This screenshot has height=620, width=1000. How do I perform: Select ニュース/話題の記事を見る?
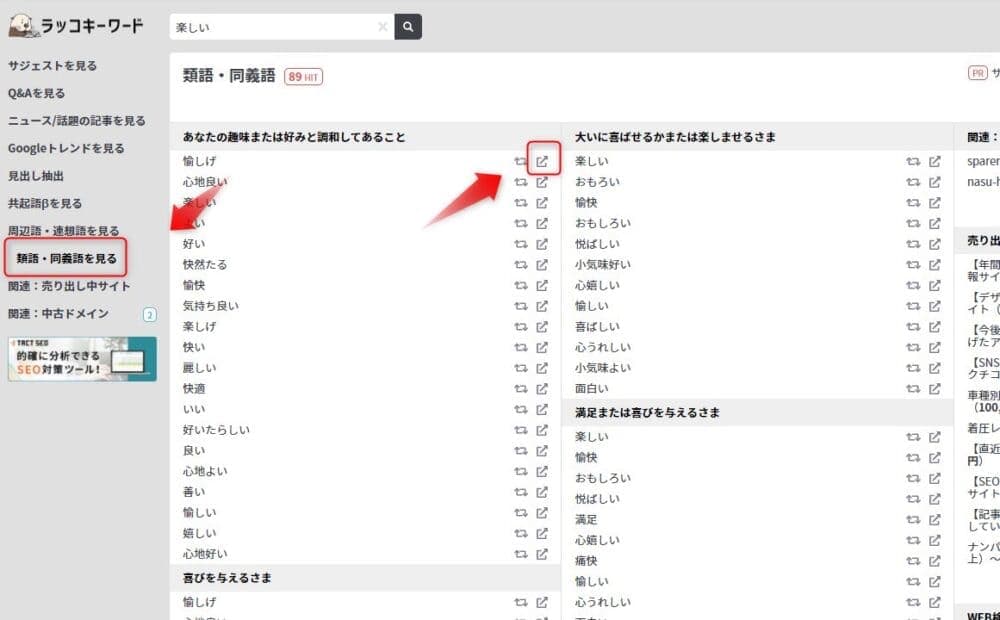[x=77, y=121]
